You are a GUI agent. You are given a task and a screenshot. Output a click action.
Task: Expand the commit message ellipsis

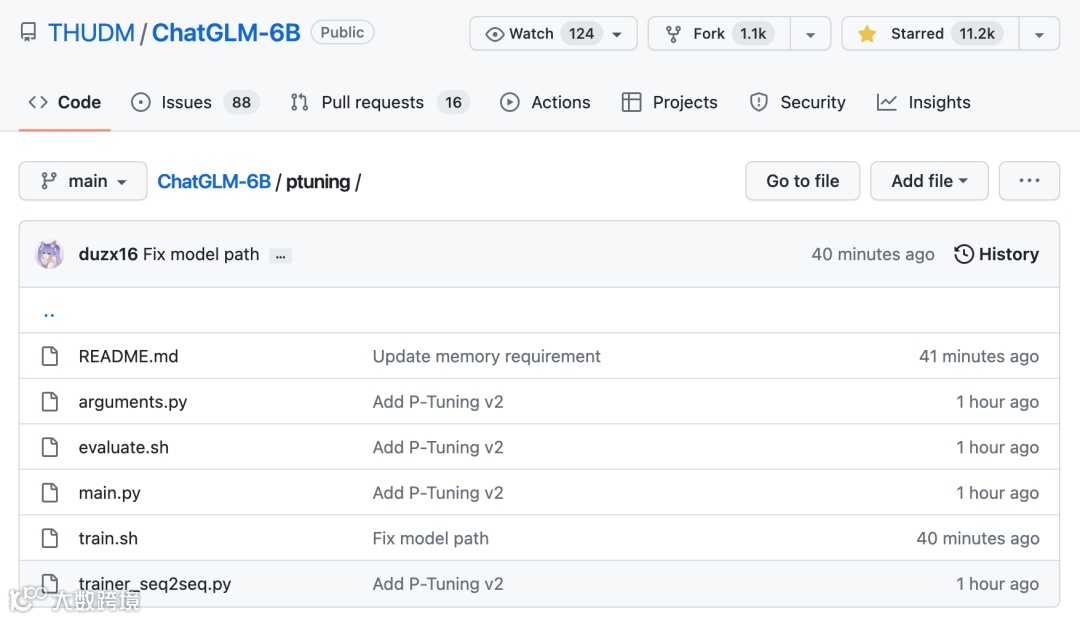pyautogui.click(x=281, y=255)
